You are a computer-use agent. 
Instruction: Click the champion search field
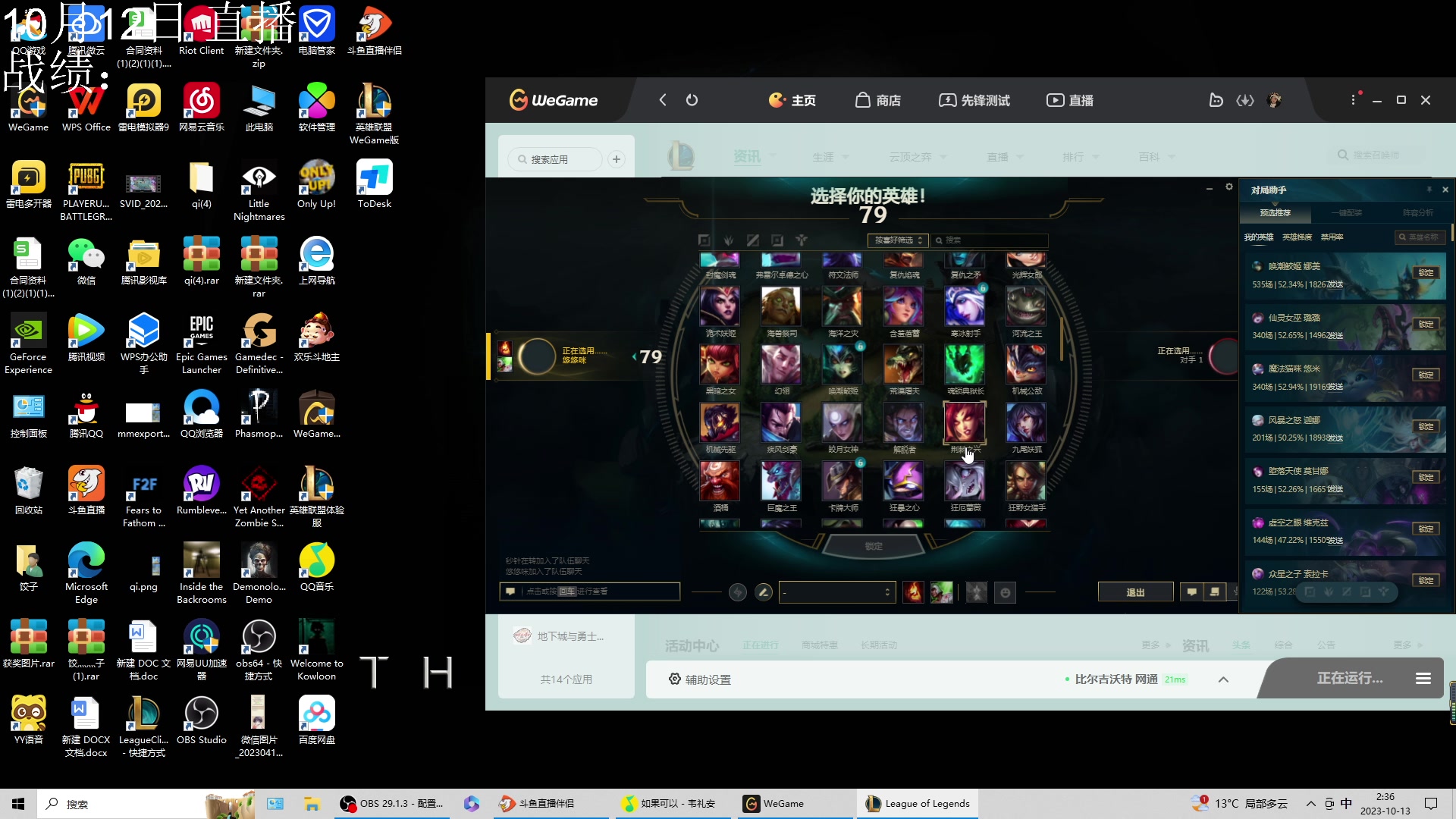(x=990, y=240)
